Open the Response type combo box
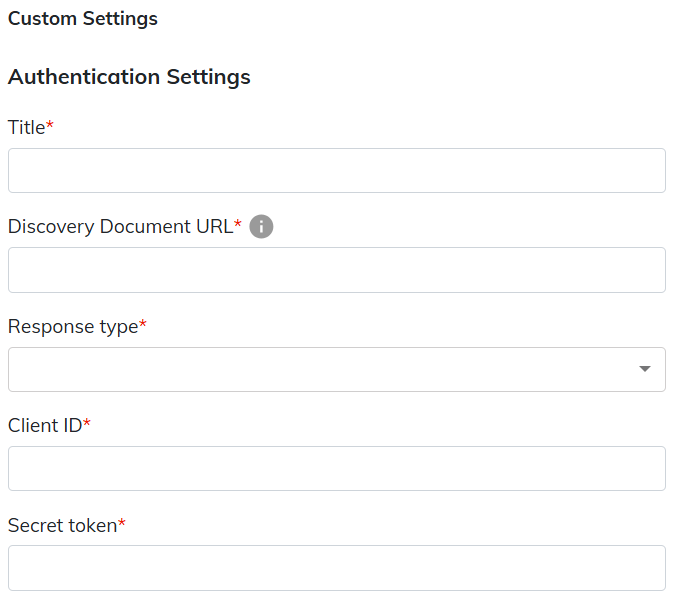This screenshot has width=677, height=615. point(320,369)
